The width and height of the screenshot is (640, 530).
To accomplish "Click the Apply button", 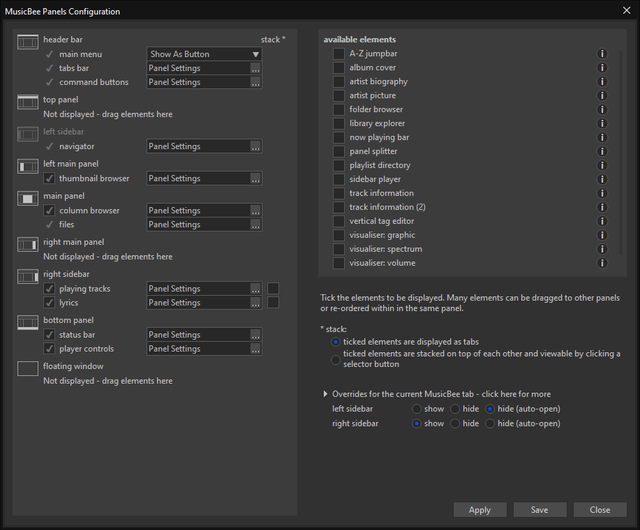I will [x=480, y=510].
